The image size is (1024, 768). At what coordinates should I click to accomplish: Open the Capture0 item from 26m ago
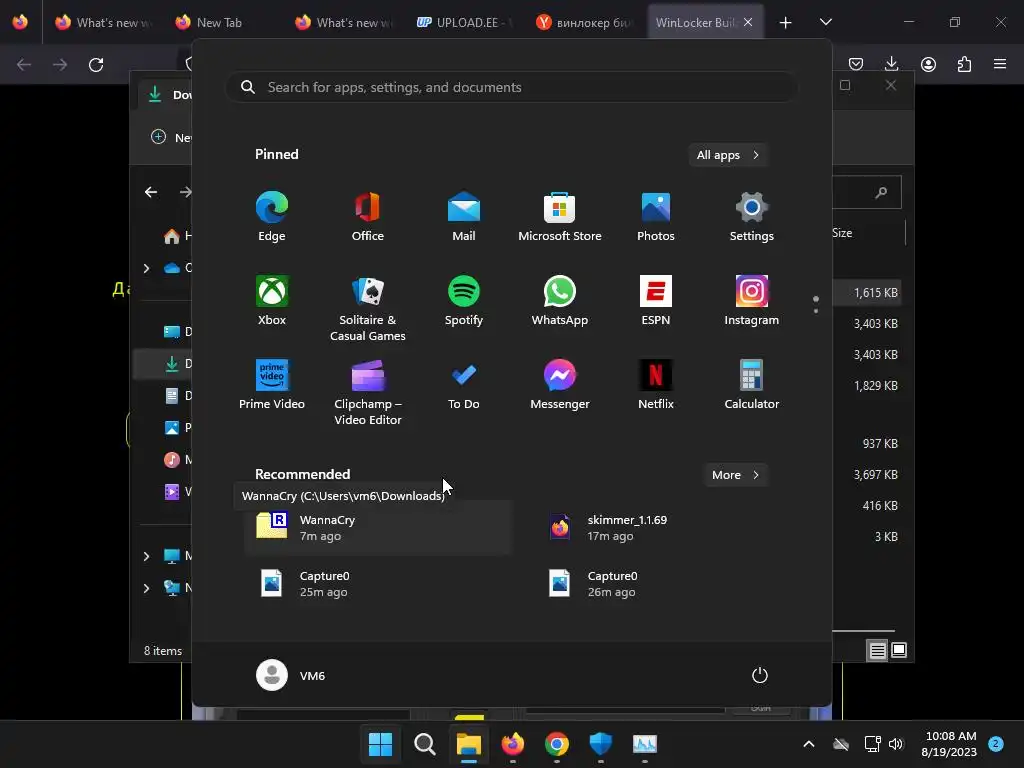pyautogui.click(x=666, y=584)
